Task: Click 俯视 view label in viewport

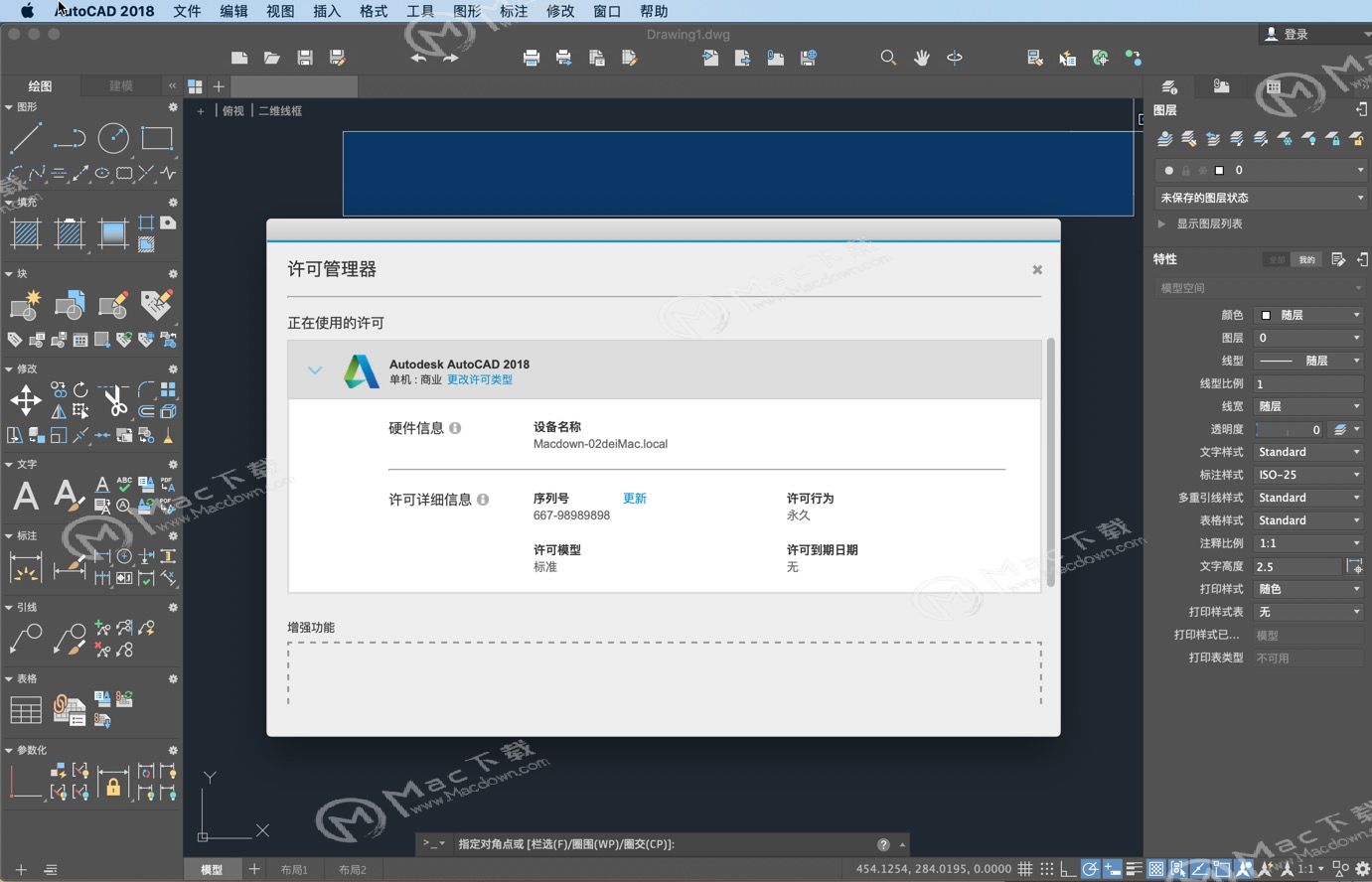Action: [x=233, y=111]
